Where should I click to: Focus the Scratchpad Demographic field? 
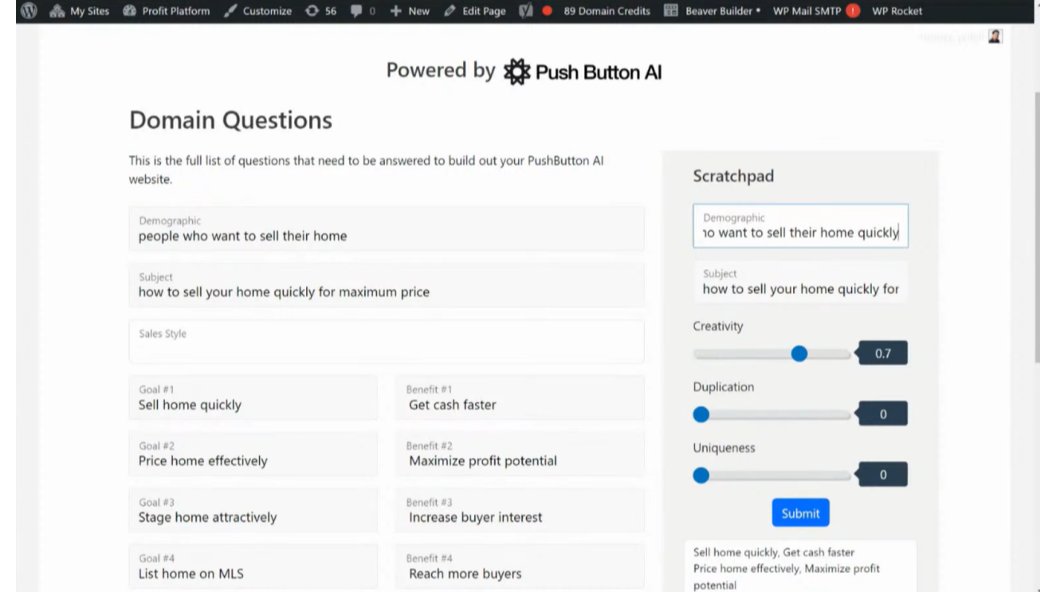click(800, 226)
